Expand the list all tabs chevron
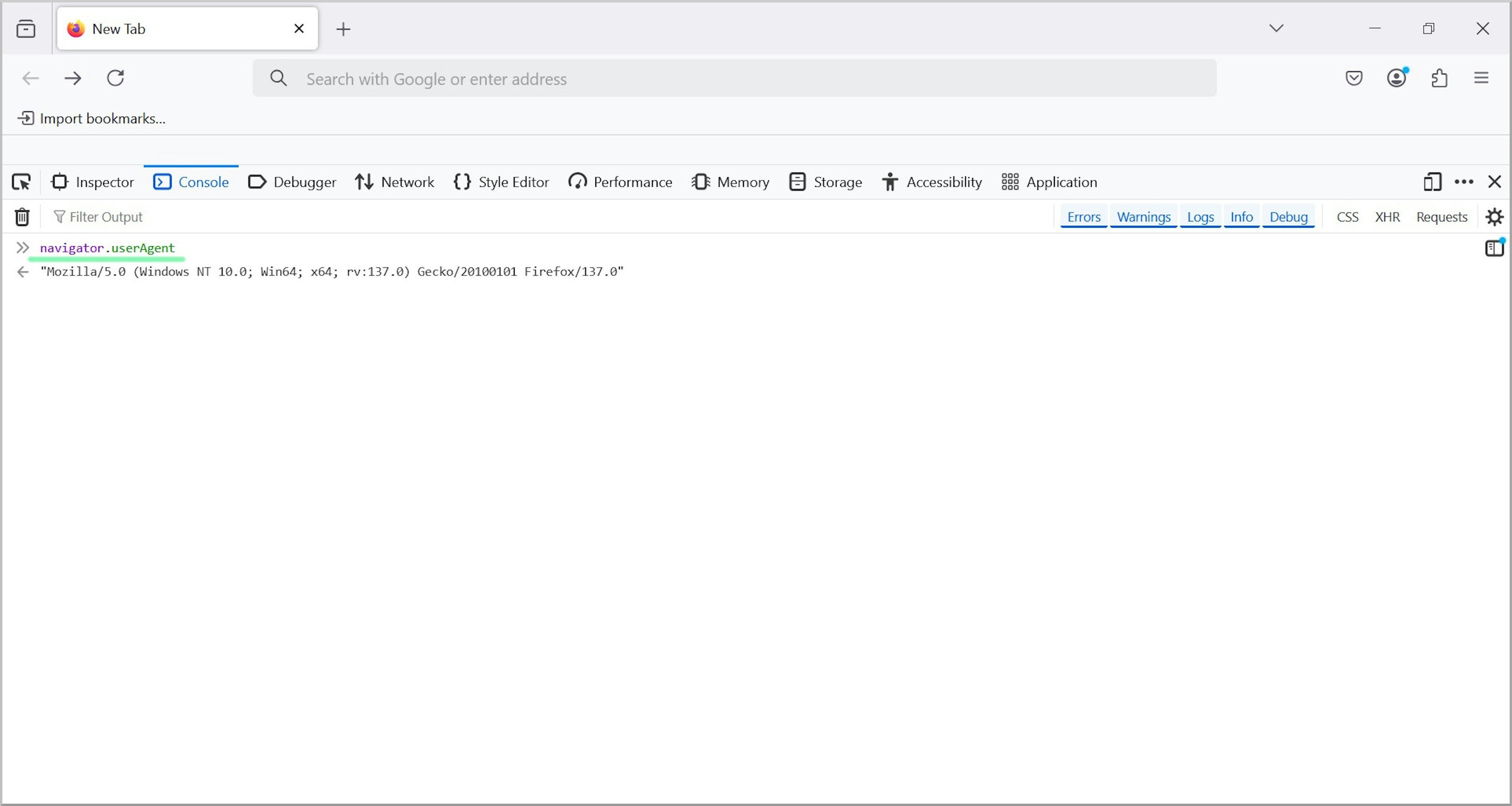The image size is (1512, 806). (x=1276, y=28)
